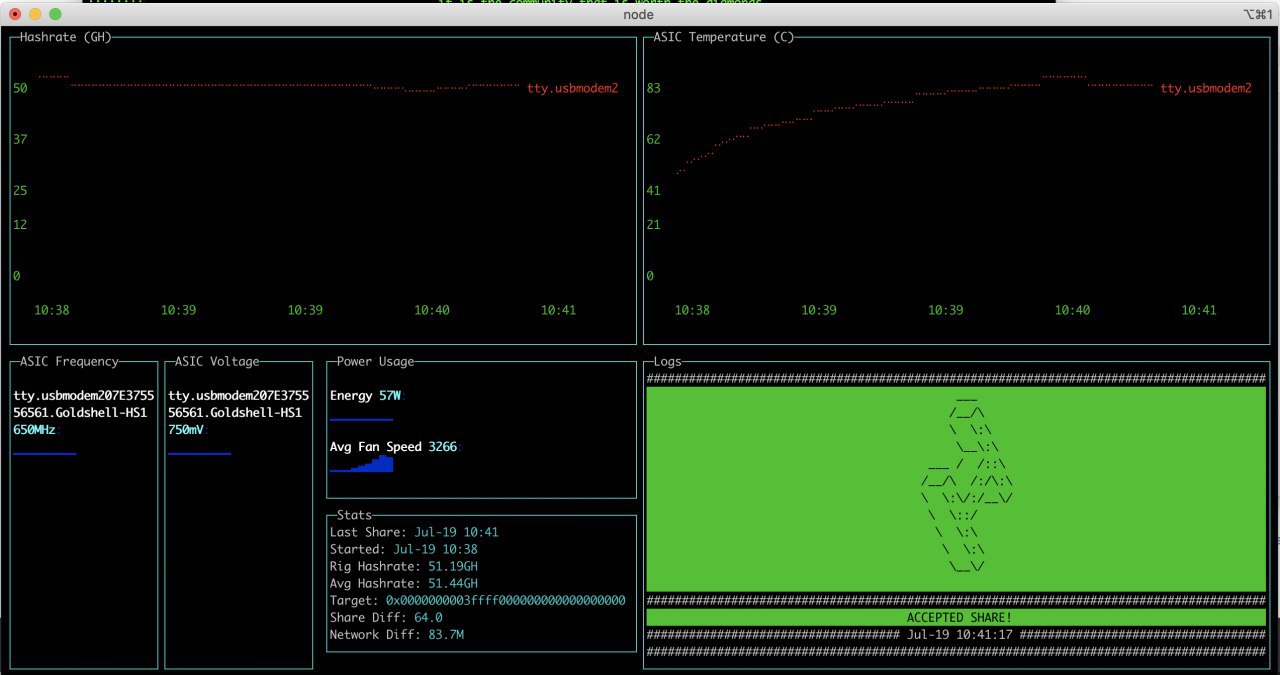Click the green zoom window button
The height and width of the screenshot is (675, 1280).
tap(55, 14)
